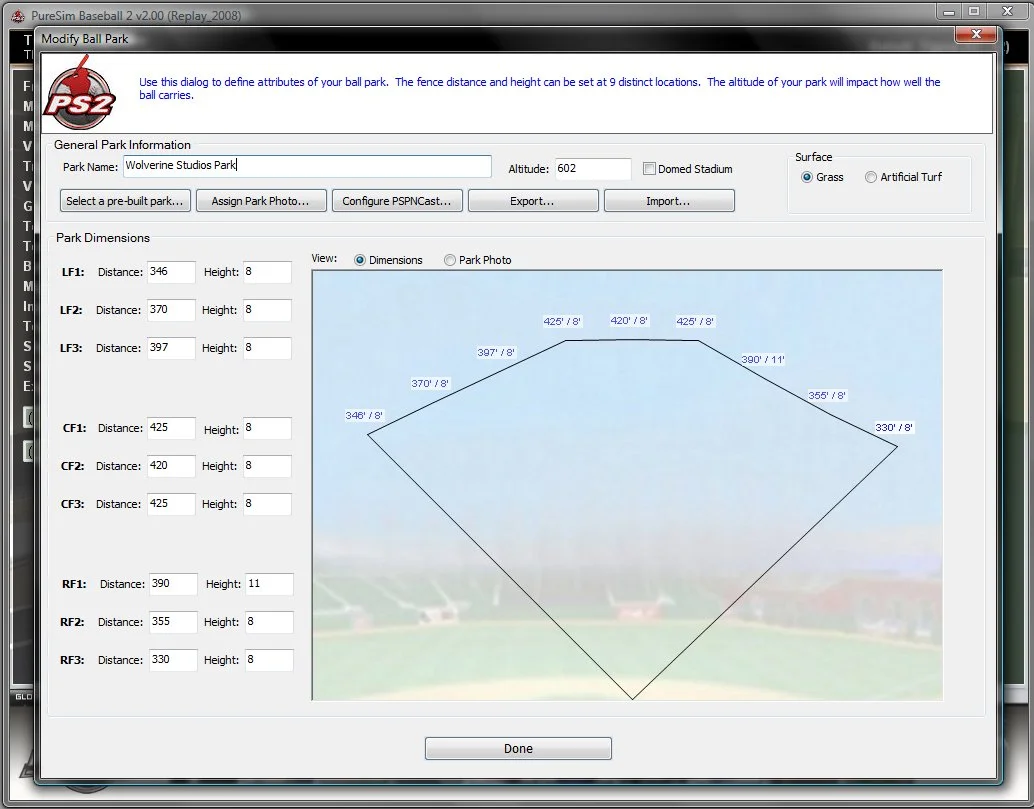Import a ball park file

point(668,200)
